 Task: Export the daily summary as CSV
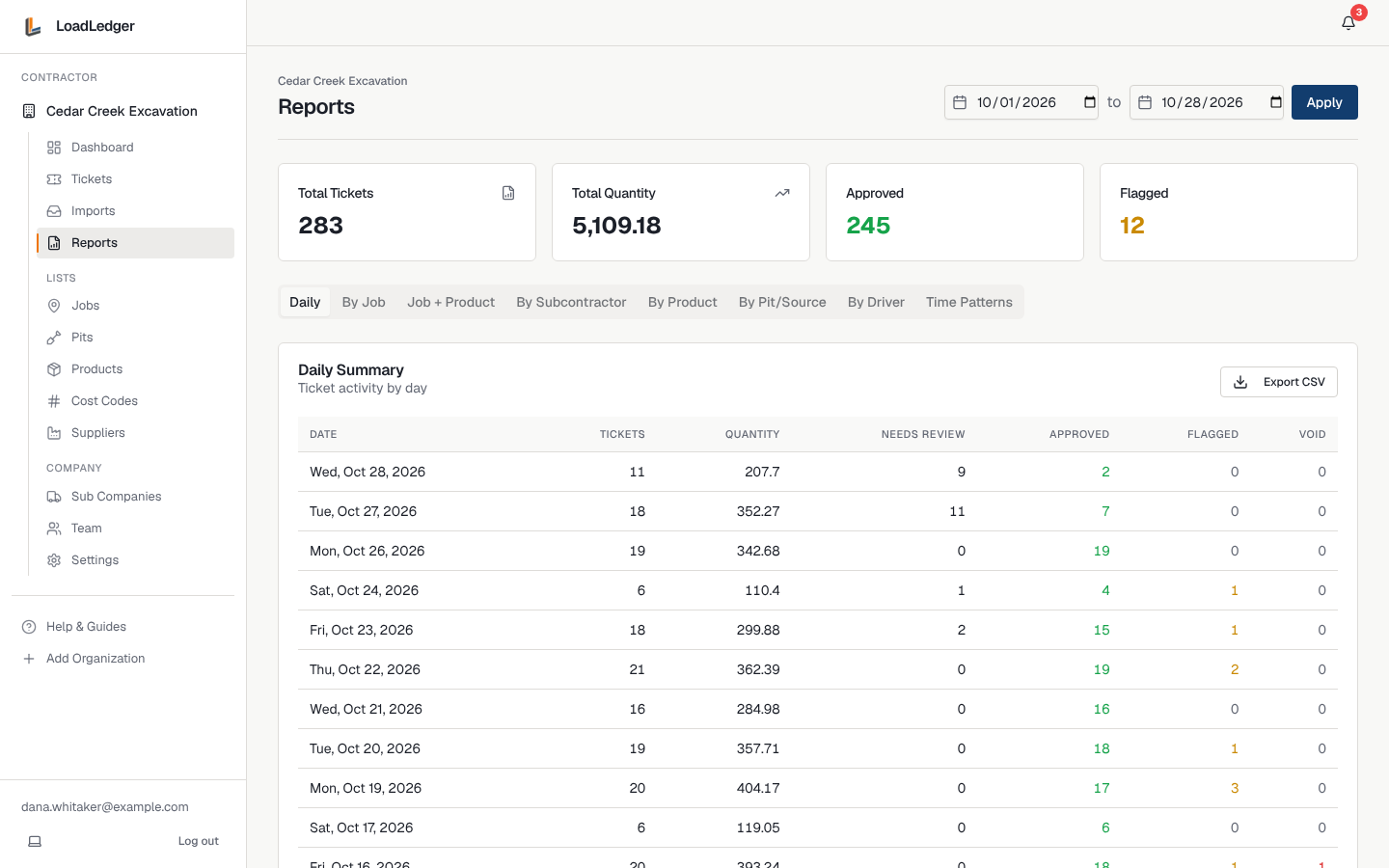[1279, 382]
